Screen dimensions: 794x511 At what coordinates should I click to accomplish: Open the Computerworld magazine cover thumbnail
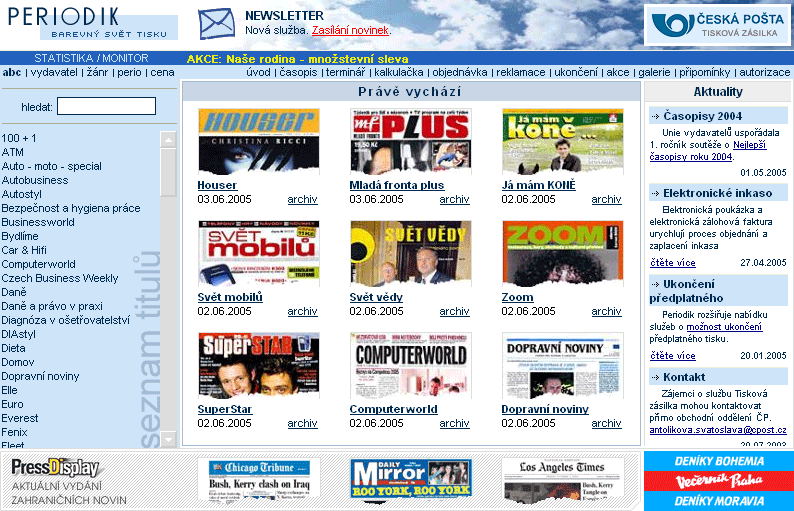[410, 366]
